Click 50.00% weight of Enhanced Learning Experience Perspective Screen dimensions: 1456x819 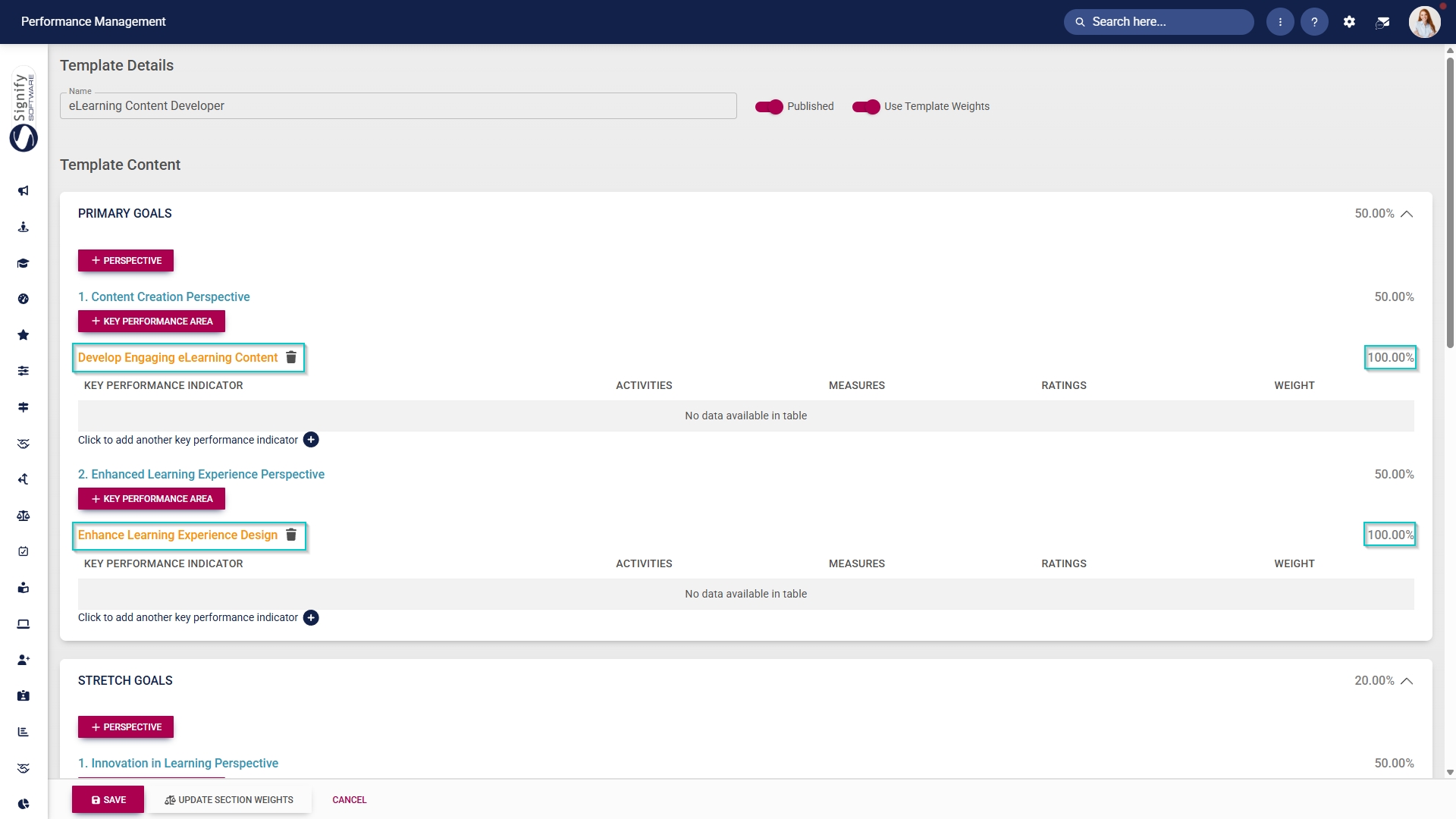pos(1394,474)
